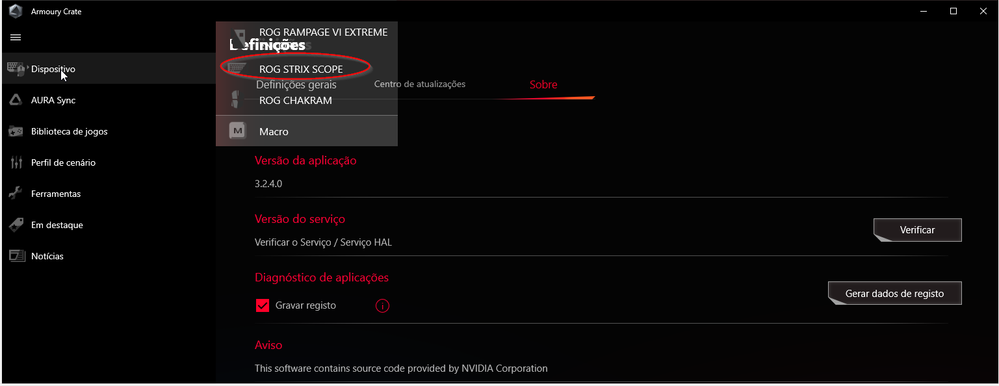Open Perfil de cenário section
This screenshot has width=999, height=386.
pyautogui.click(x=108, y=162)
